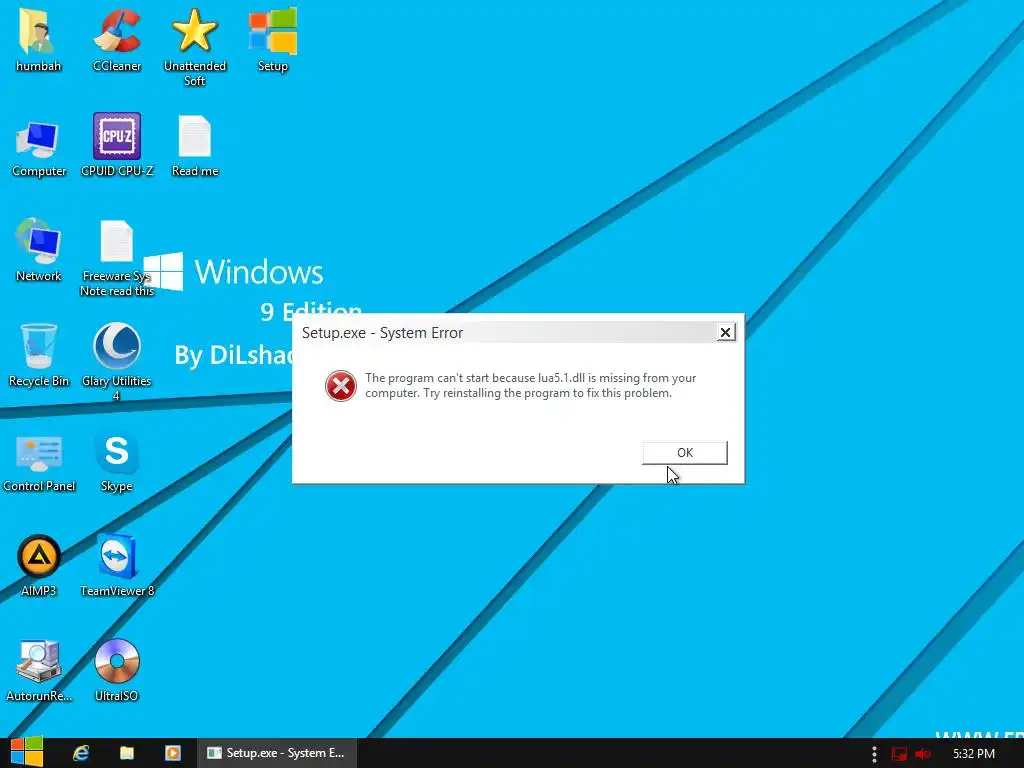Screen dimensions: 1024x768
Task: Open File Explorer from the taskbar
Action: [x=127, y=753]
